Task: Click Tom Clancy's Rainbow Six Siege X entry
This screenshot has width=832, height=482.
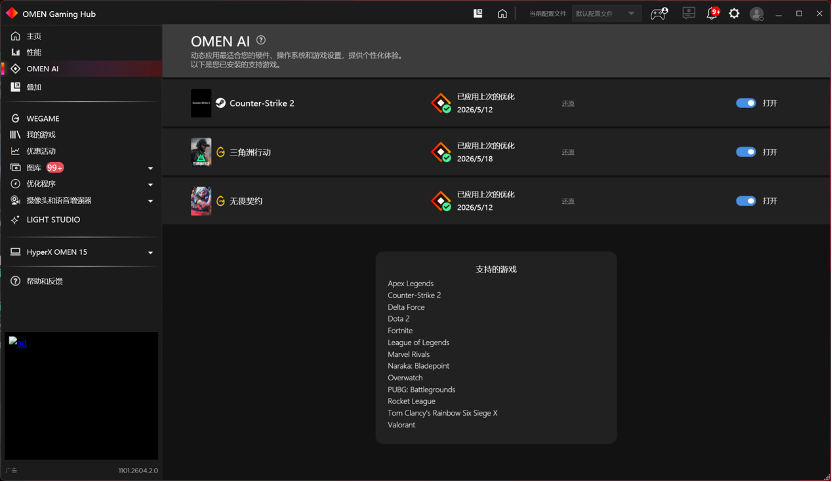Action: (x=443, y=413)
